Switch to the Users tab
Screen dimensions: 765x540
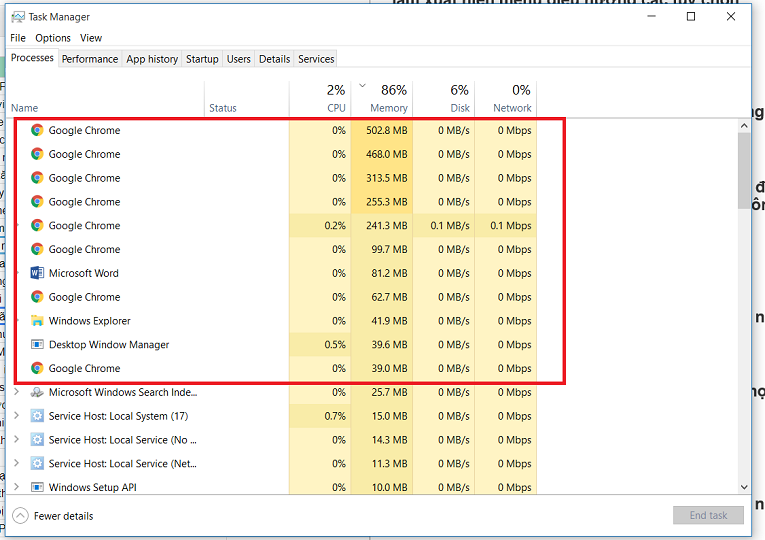239,59
